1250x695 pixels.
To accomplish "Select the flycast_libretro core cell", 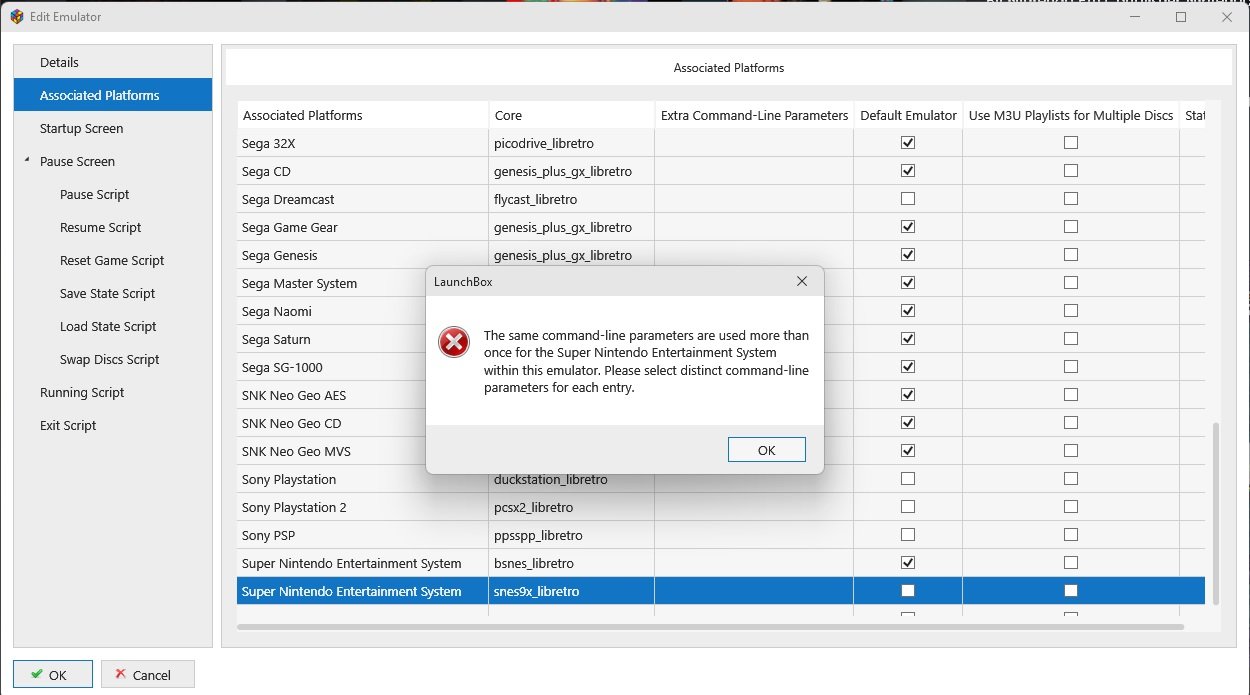I will coord(572,199).
